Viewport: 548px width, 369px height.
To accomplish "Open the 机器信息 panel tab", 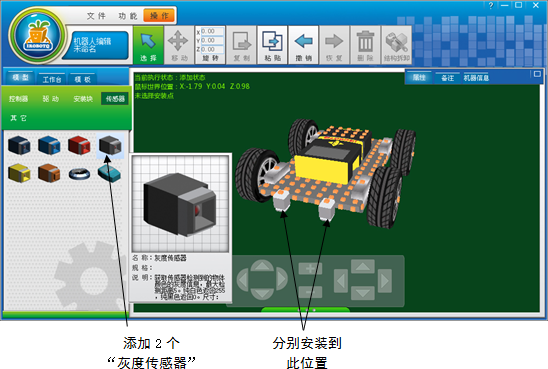I will coord(476,78).
